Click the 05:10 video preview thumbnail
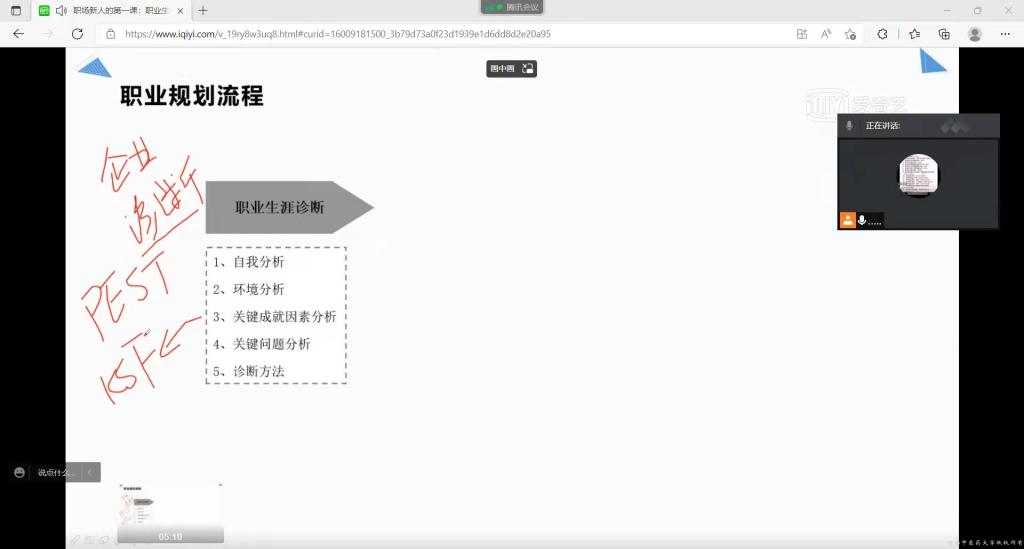Screen dimensions: 1024x549 [170, 512]
